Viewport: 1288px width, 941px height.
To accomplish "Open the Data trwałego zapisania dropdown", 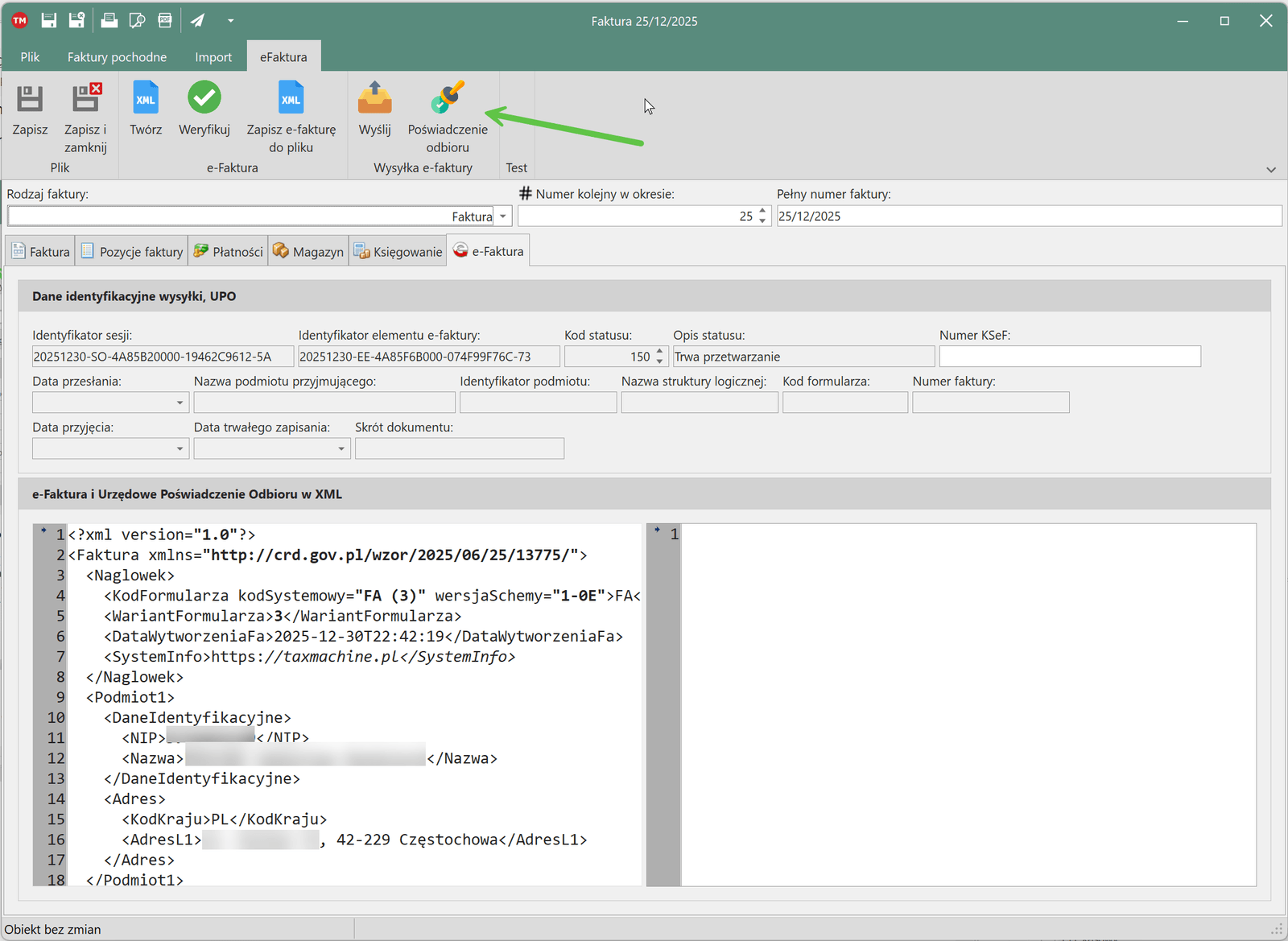I will coord(341,448).
